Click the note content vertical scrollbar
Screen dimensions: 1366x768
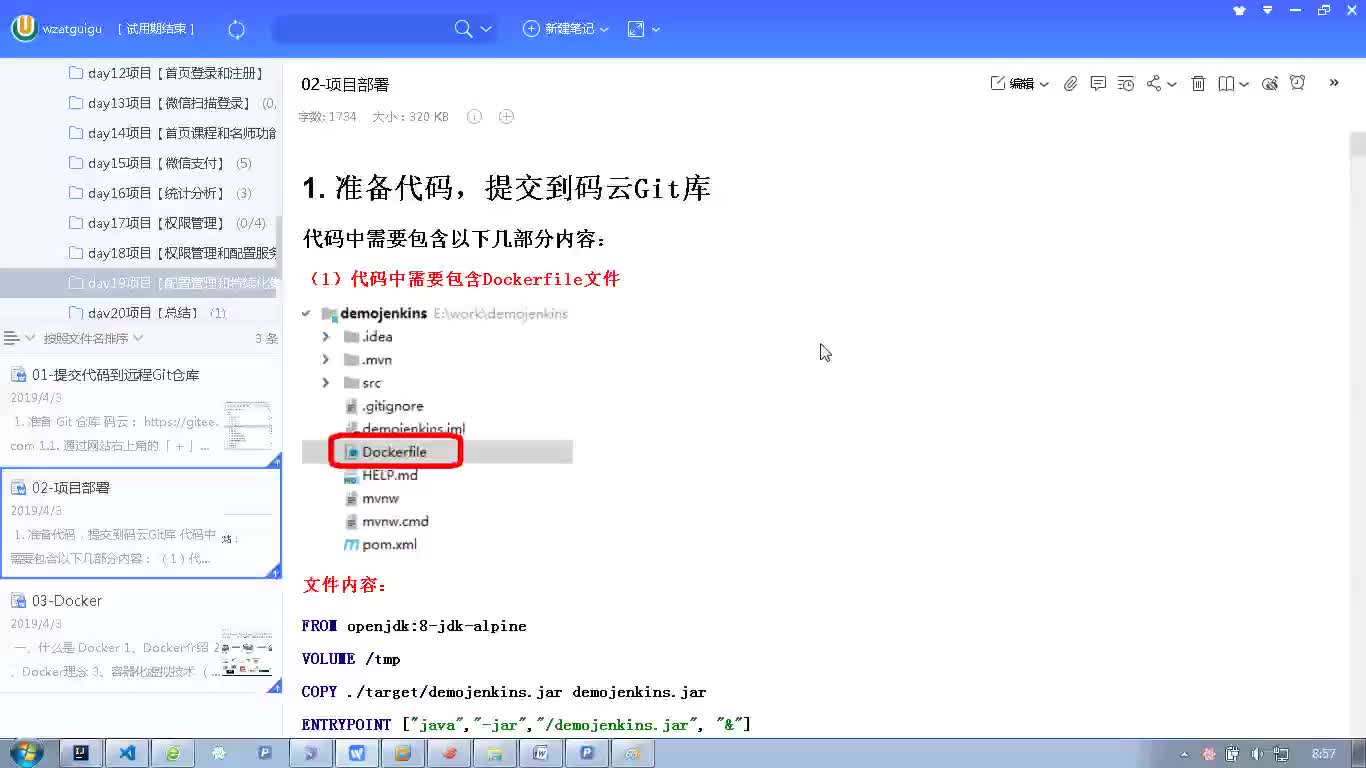click(1357, 144)
